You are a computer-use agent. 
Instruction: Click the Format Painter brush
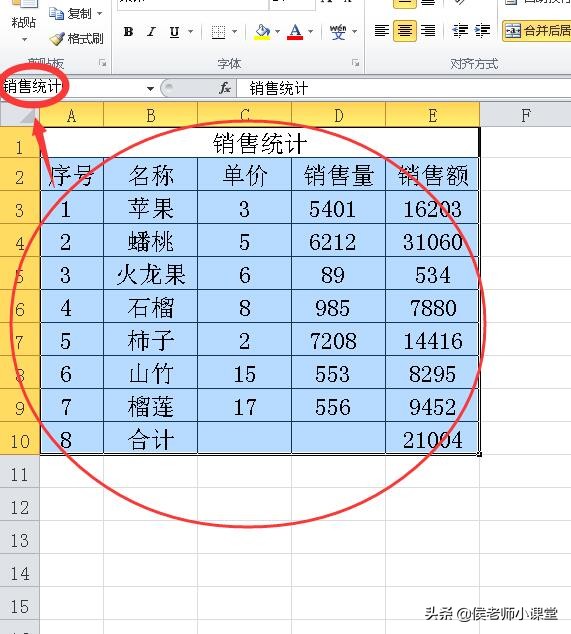click(x=76, y=39)
